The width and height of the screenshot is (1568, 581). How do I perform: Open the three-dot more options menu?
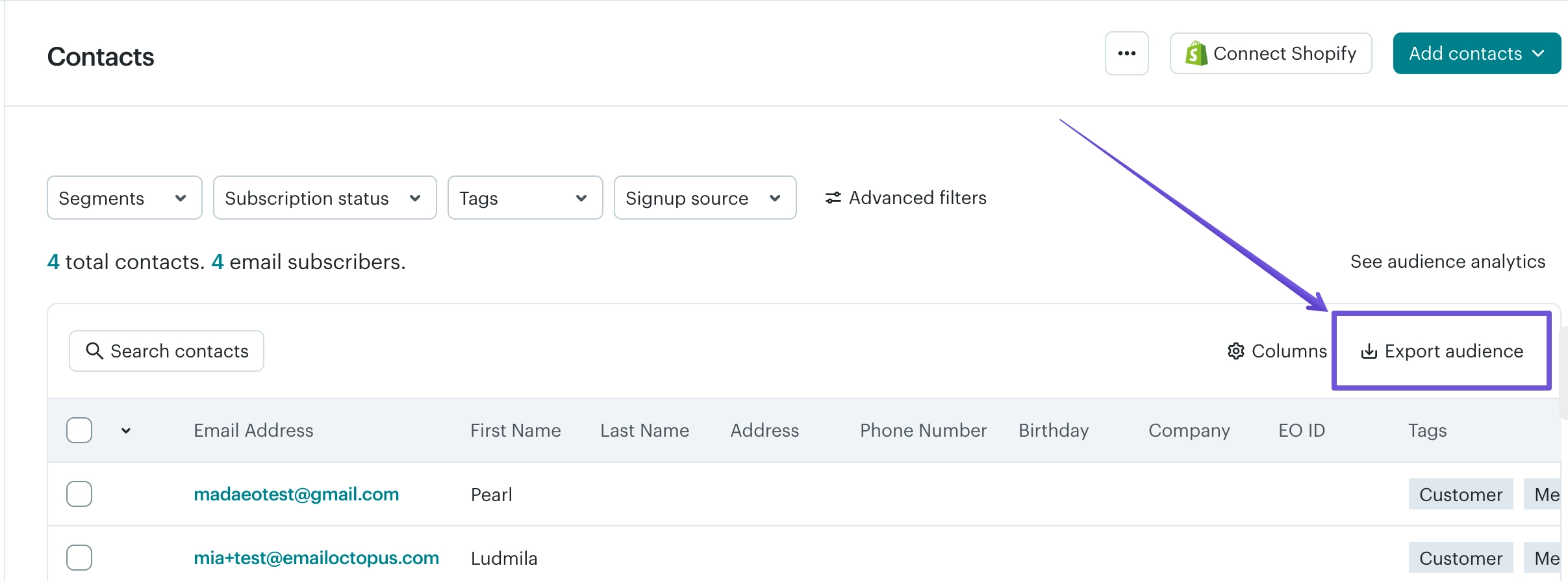point(1126,53)
